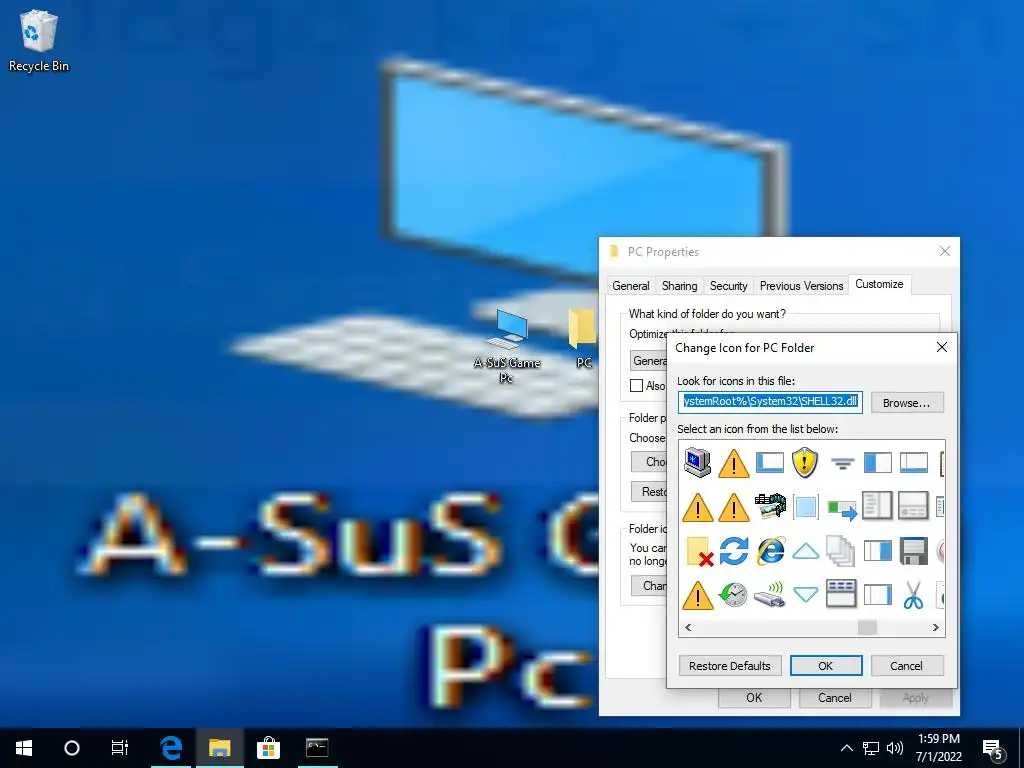Open the taskbar clock showing 1:59 PM
This screenshot has height=768, width=1024.
tap(938, 748)
